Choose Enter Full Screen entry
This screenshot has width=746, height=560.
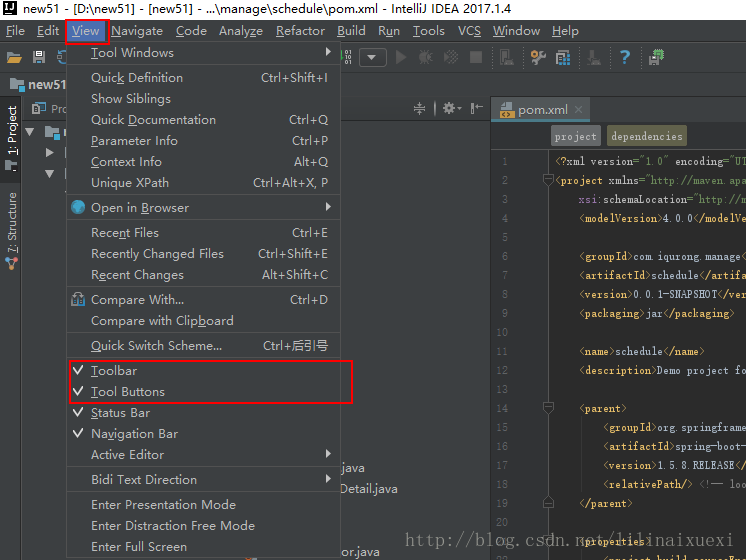(204, 546)
